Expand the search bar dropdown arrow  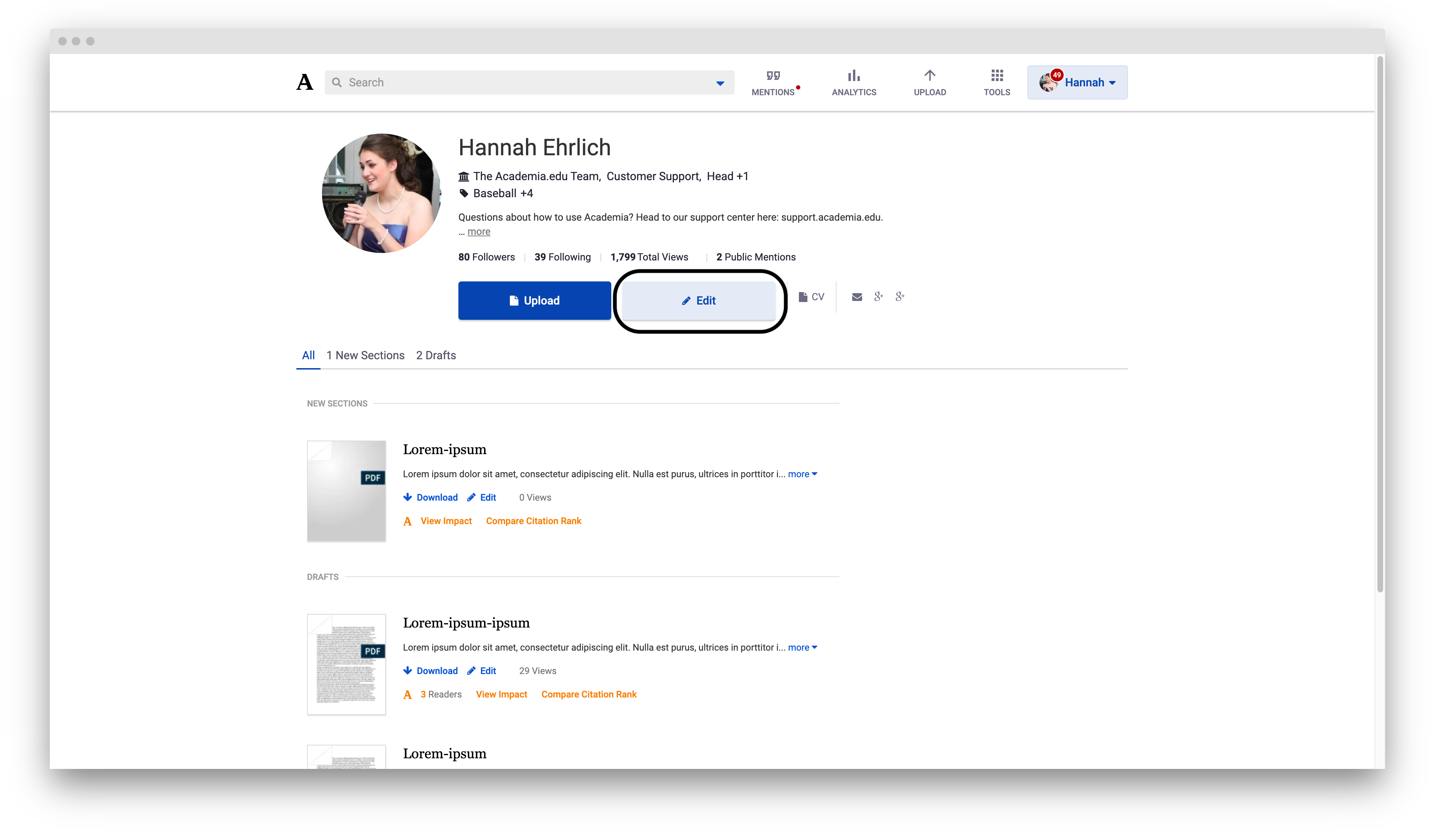(x=720, y=82)
